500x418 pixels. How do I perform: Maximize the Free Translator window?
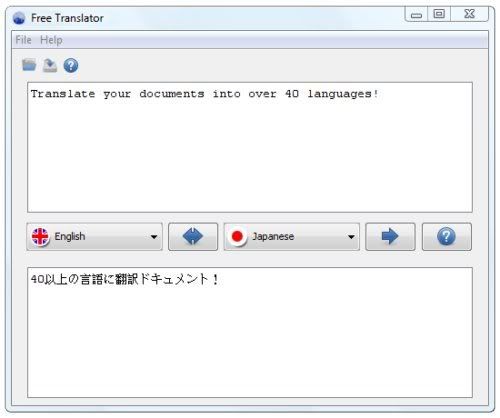[439, 14]
